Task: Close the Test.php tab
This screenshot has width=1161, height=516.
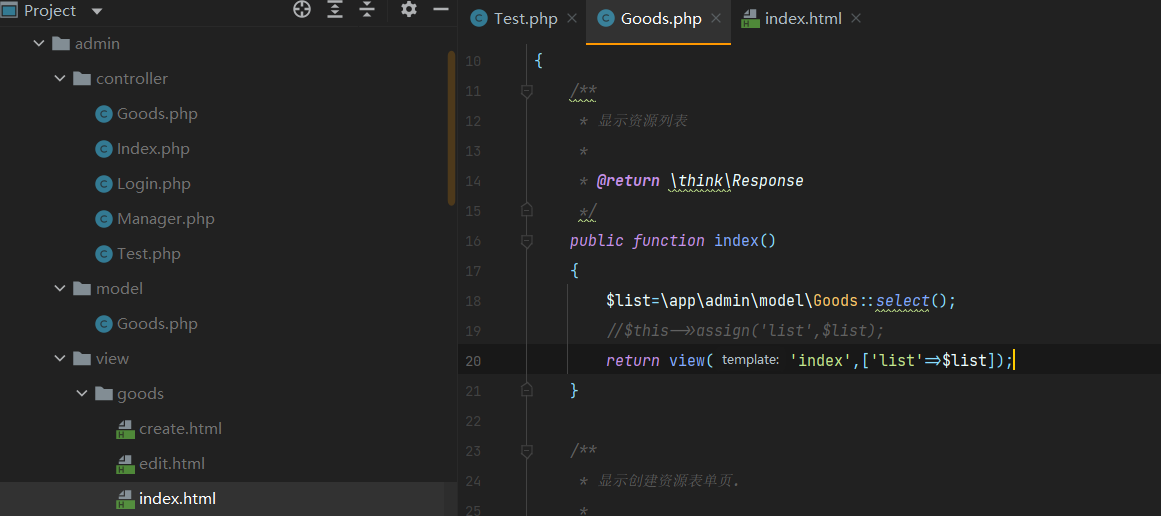Action: [572, 19]
